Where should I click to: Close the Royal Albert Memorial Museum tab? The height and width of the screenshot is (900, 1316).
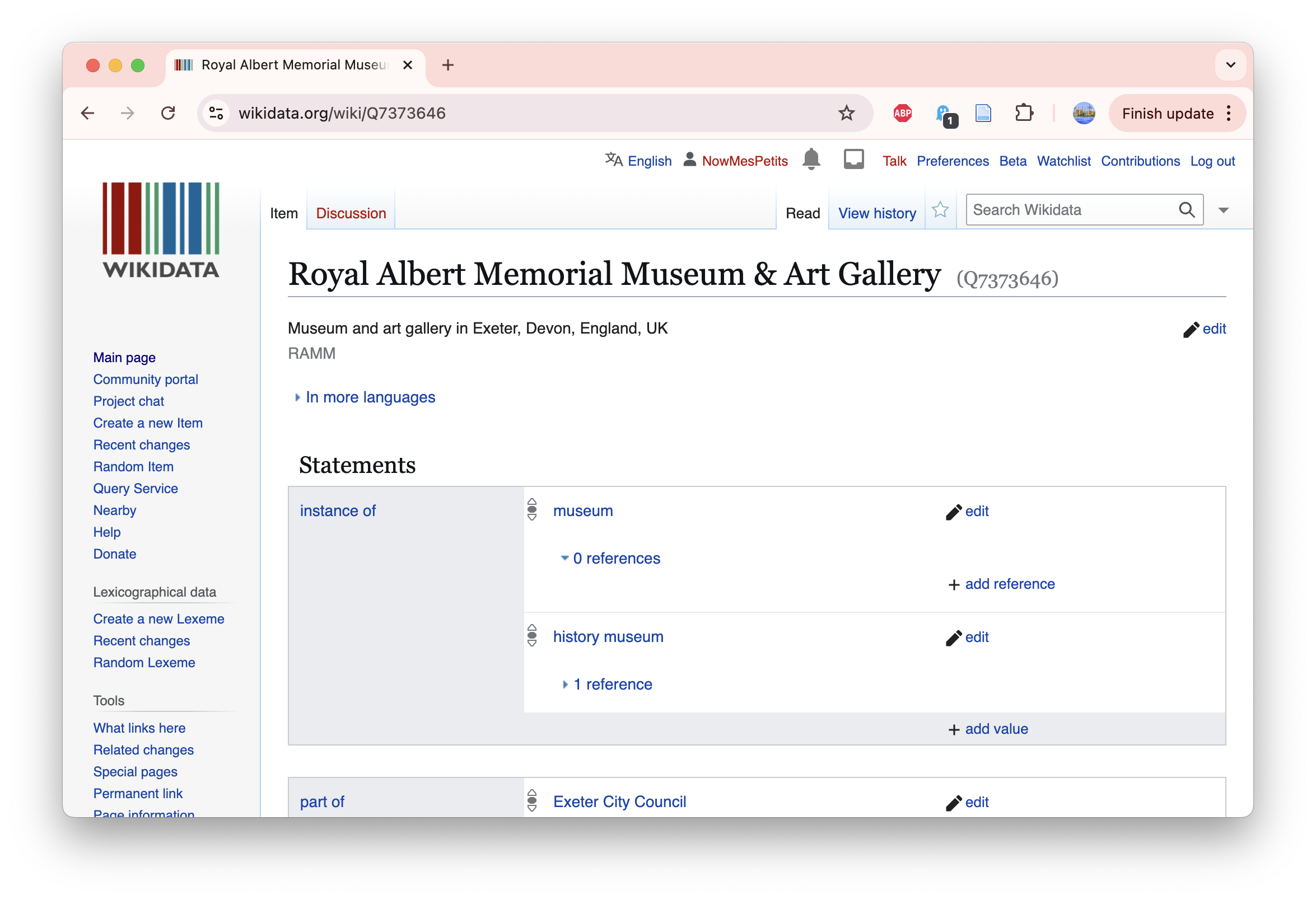click(407, 65)
